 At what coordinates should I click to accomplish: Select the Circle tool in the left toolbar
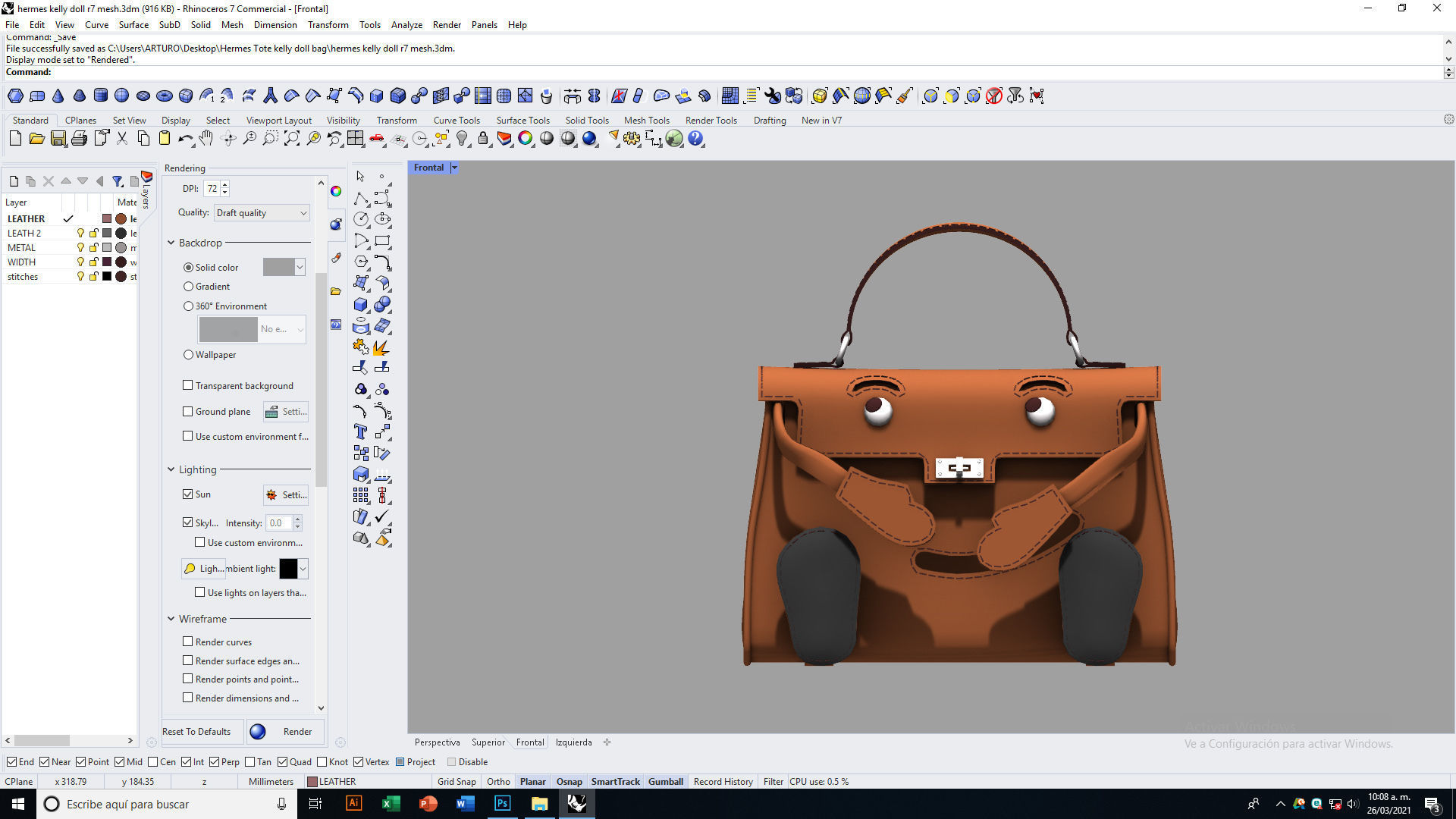click(361, 220)
